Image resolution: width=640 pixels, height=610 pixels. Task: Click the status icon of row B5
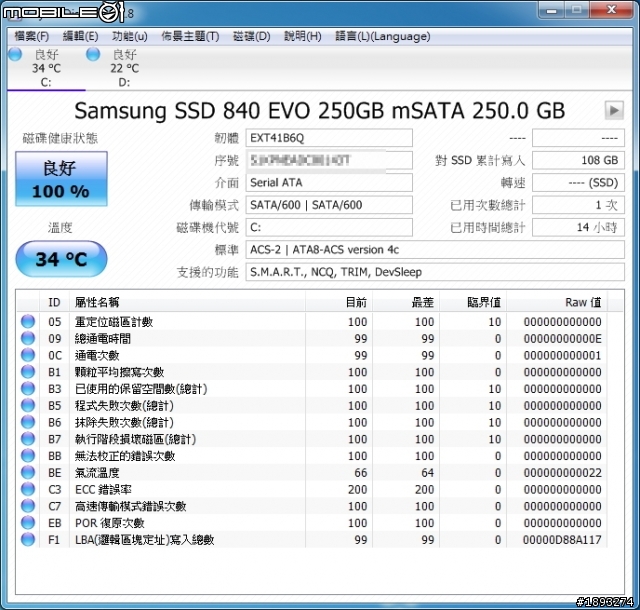coord(28,405)
